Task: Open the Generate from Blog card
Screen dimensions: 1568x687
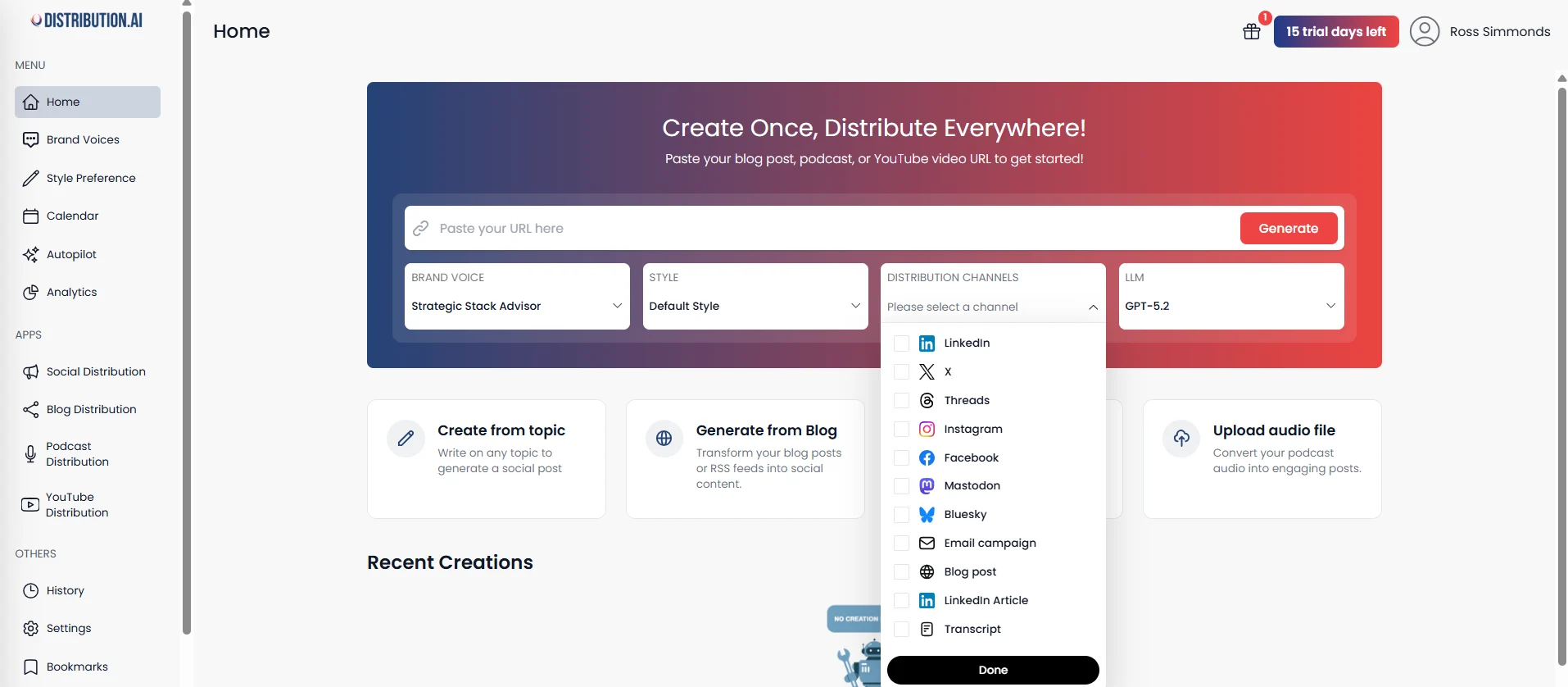Action: pyautogui.click(x=745, y=459)
